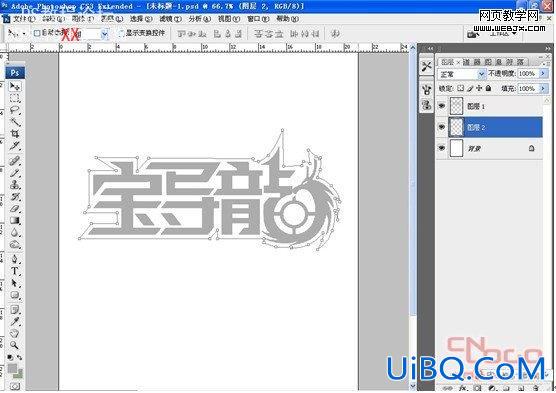The width and height of the screenshot is (556, 393).
Task: Select the Horizontal Type tool
Action: 15,271
